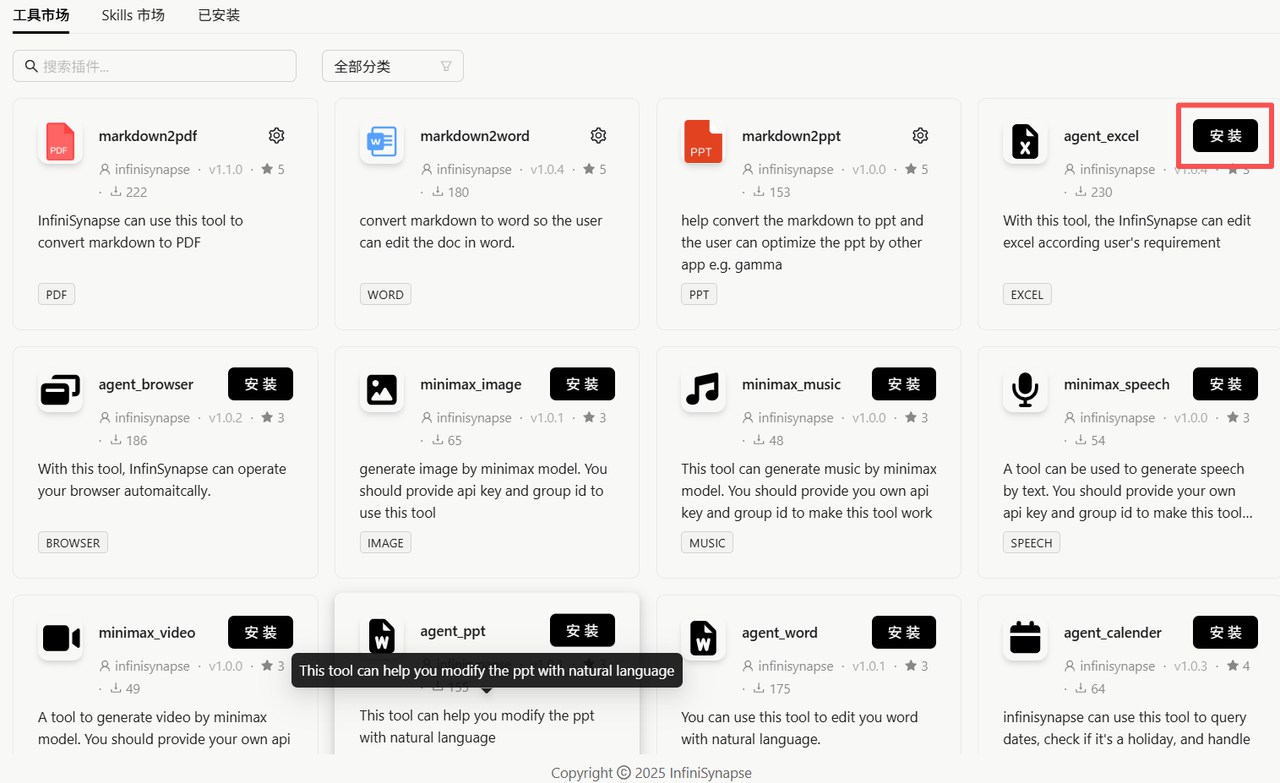
Task: Install the minimax_speech tool
Action: 1225,384
